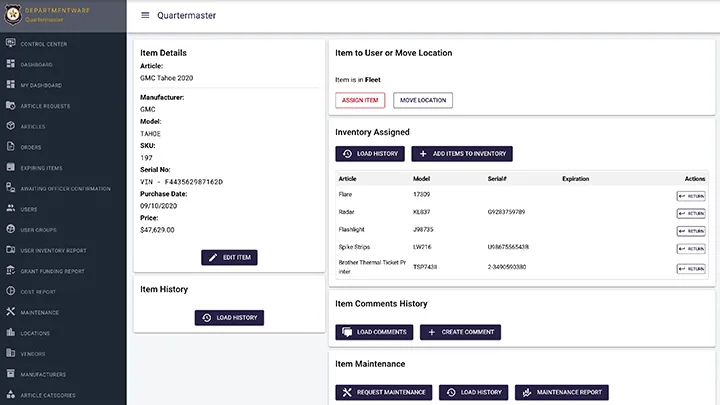Select Maintenance in the sidebar
The height and width of the screenshot is (405, 720).
(39, 313)
